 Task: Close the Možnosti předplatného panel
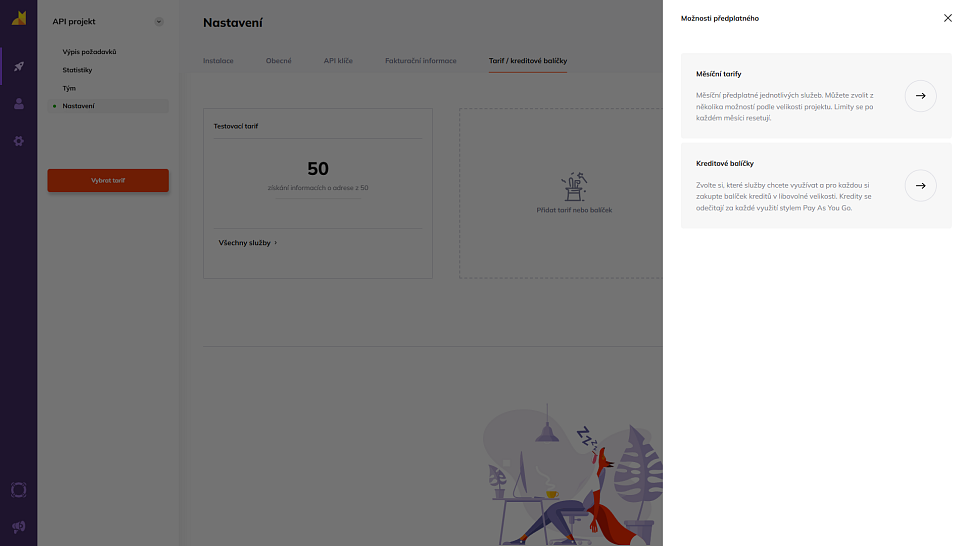[x=947, y=18]
